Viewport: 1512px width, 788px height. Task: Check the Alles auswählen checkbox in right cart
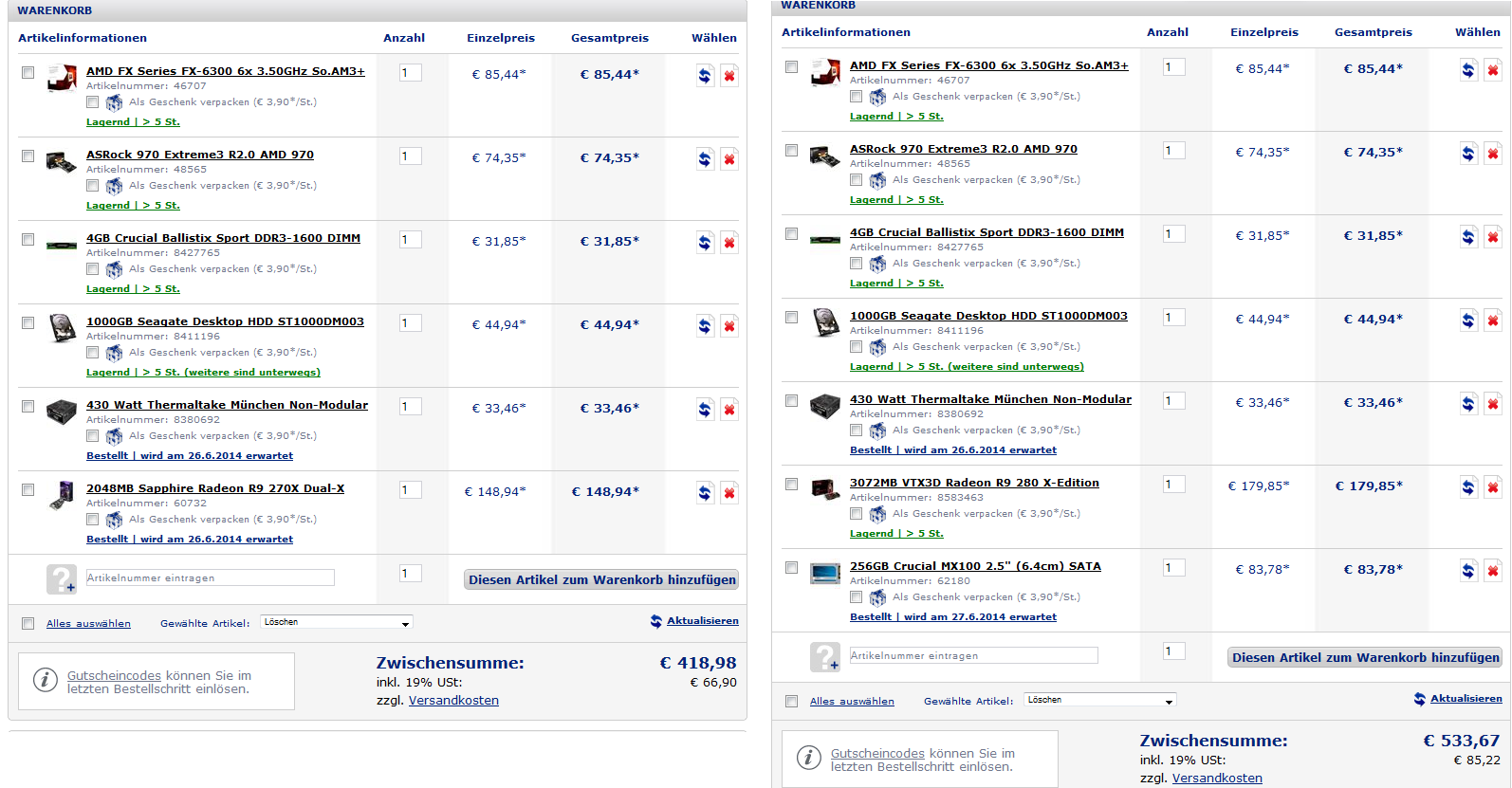click(791, 702)
